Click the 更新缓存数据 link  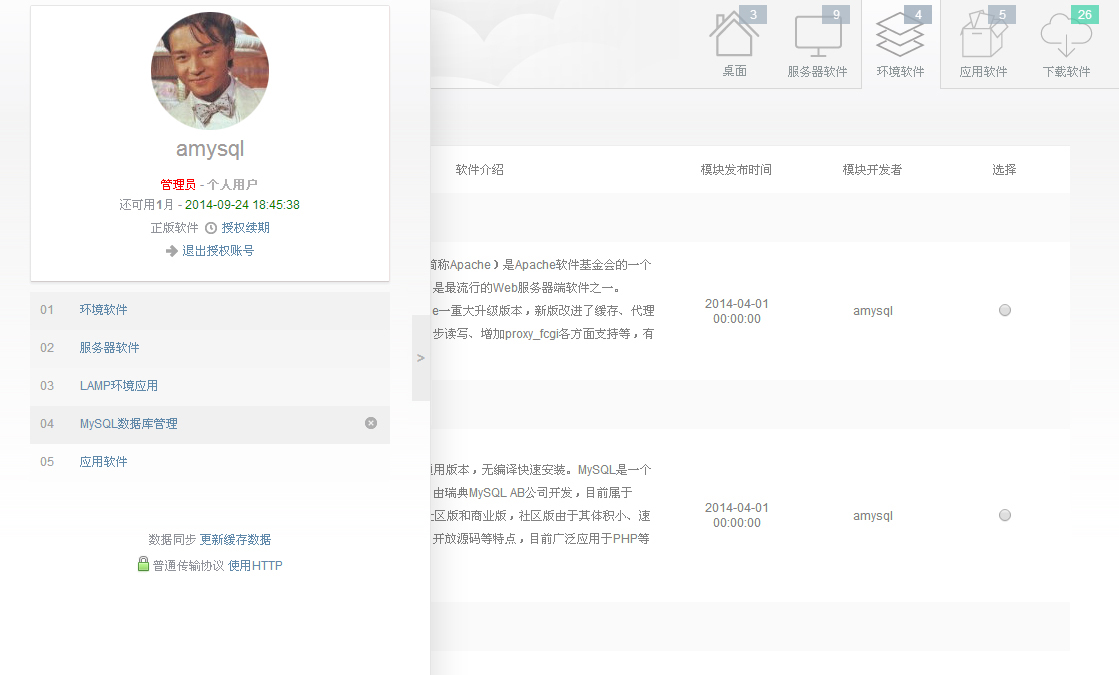pos(235,540)
